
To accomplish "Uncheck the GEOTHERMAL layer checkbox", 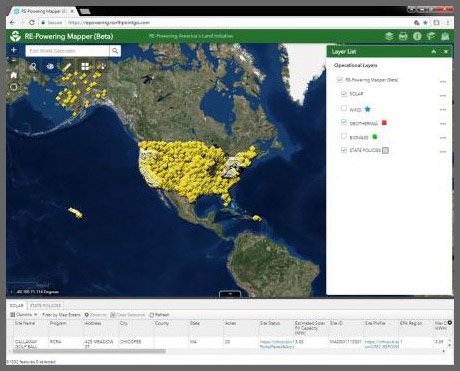I will pyautogui.click(x=344, y=122).
